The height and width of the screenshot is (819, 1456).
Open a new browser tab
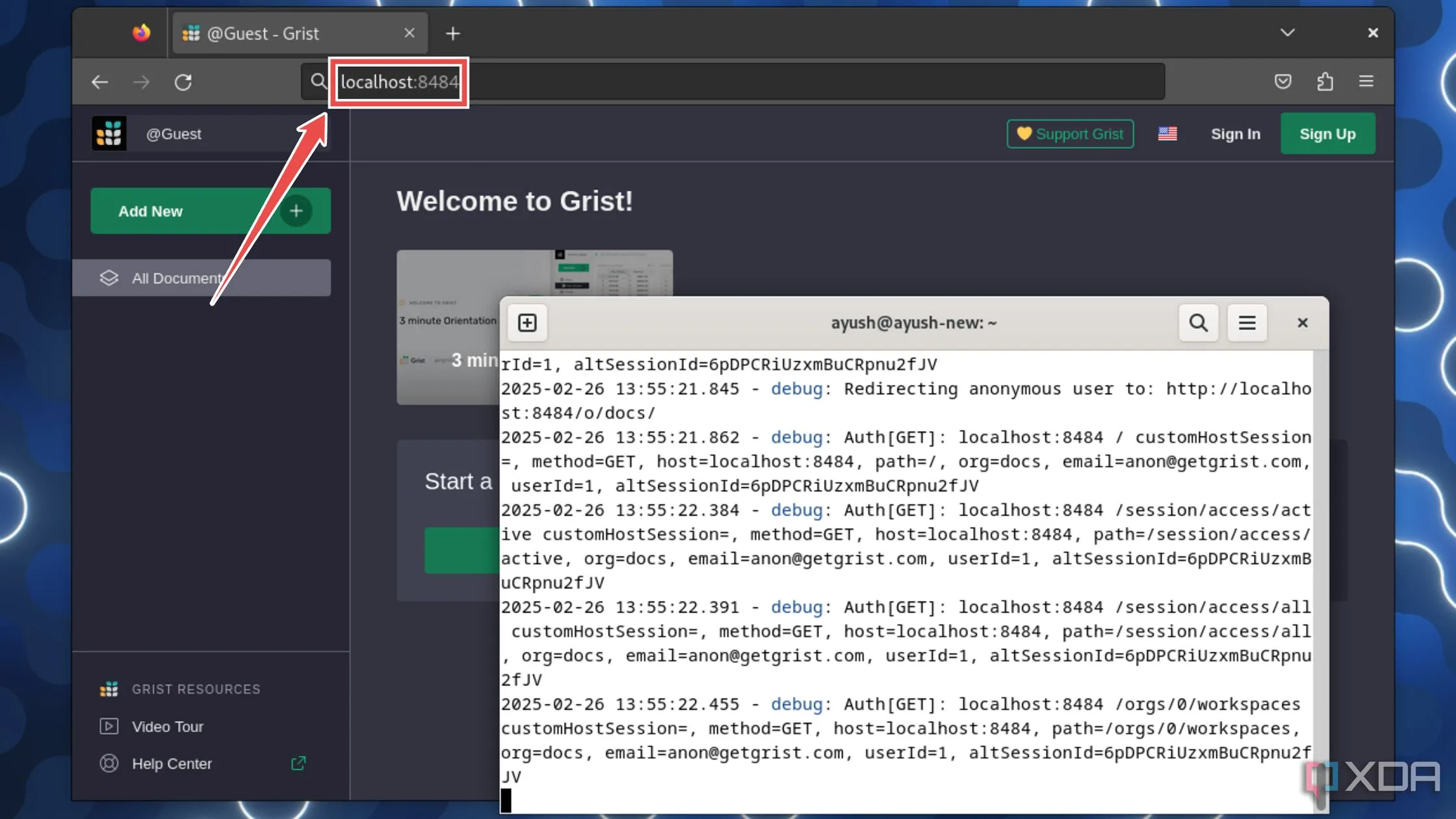453,33
